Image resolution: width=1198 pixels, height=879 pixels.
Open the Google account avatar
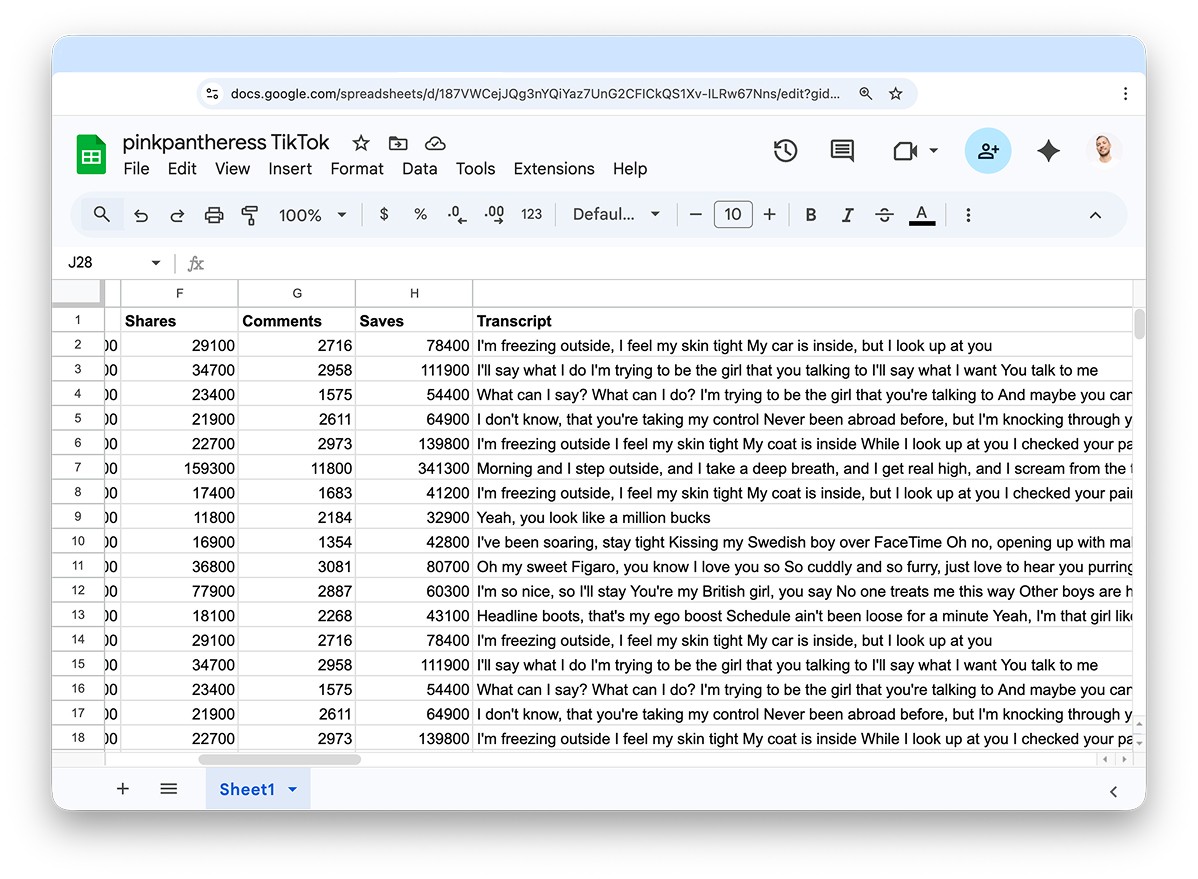pyautogui.click(x=1103, y=149)
